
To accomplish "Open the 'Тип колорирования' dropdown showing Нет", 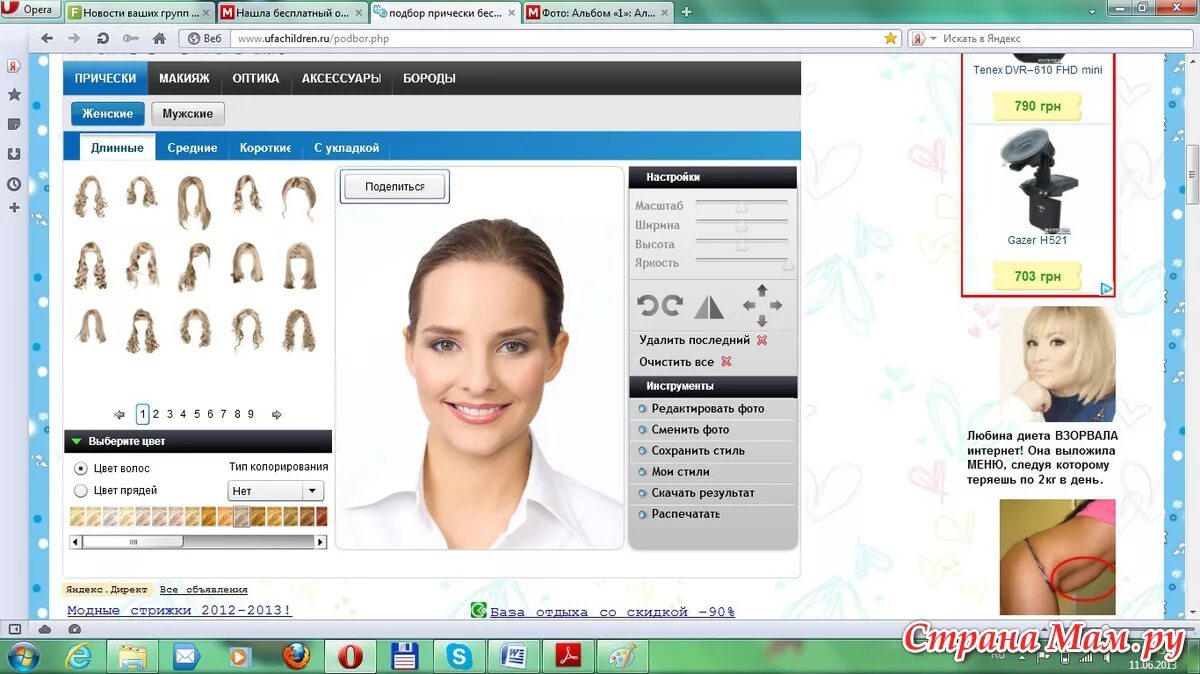I will [276, 491].
